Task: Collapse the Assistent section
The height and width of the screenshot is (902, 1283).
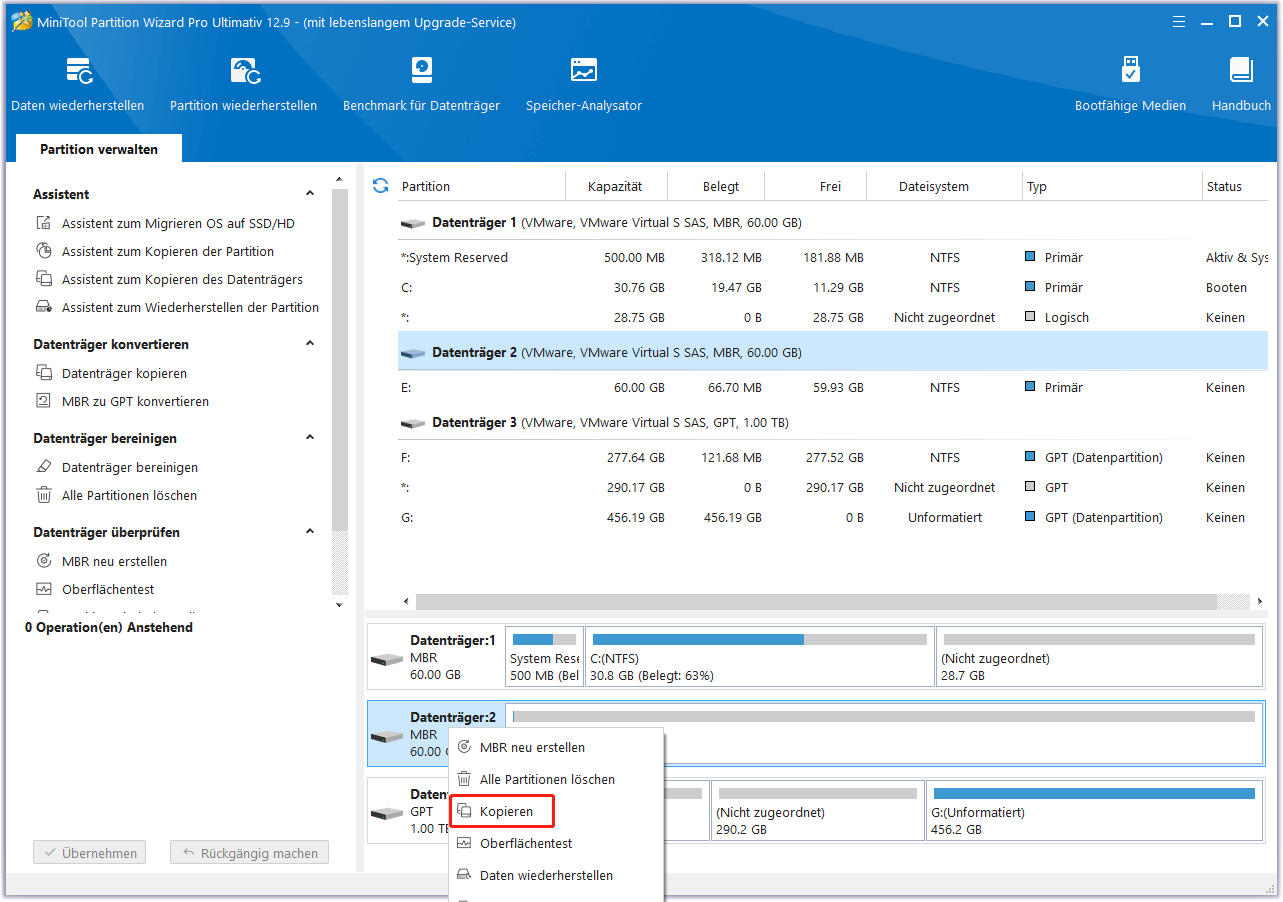Action: [x=310, y=194]
